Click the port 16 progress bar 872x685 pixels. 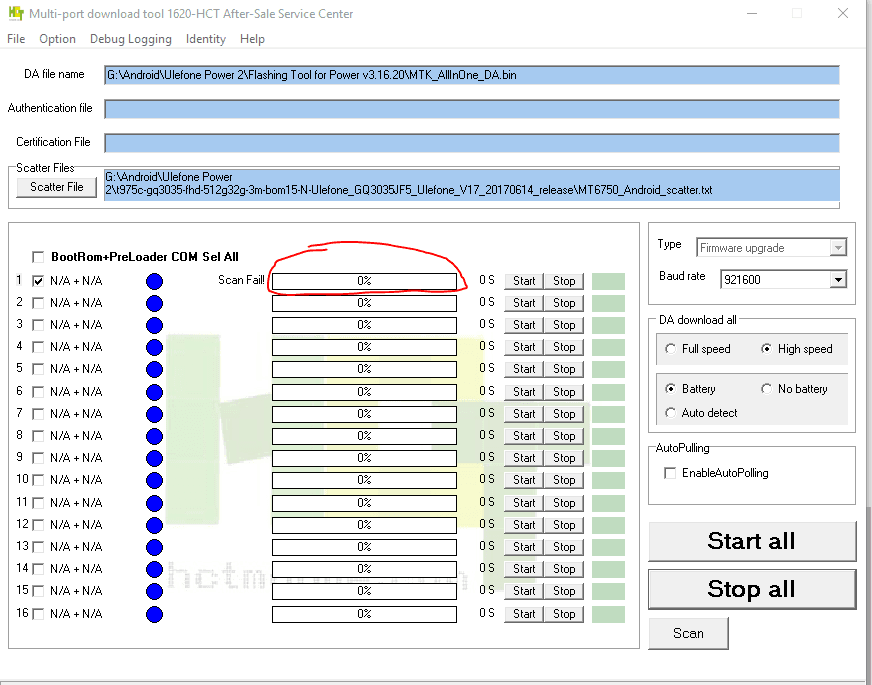[x=364, y=614]
